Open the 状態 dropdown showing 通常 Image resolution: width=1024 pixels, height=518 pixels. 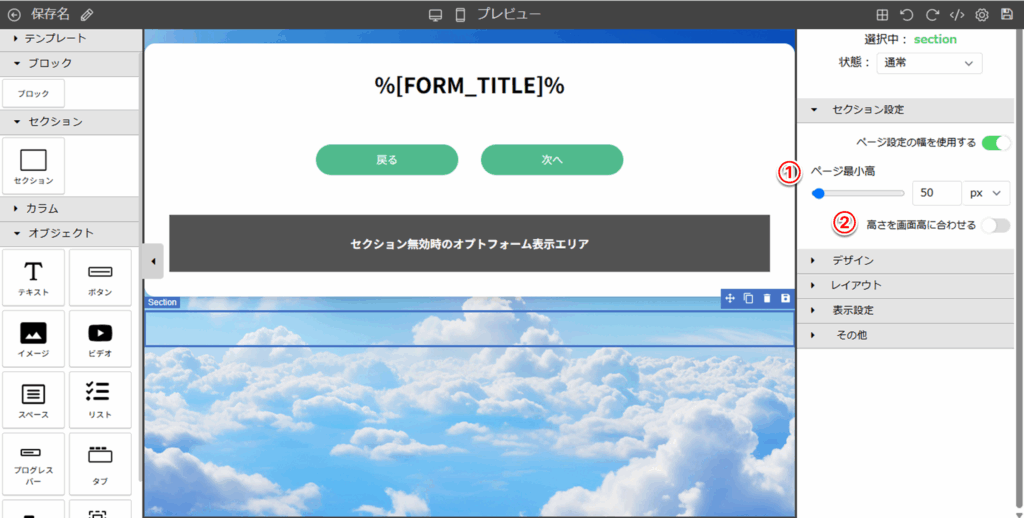[x=929, y=63]
